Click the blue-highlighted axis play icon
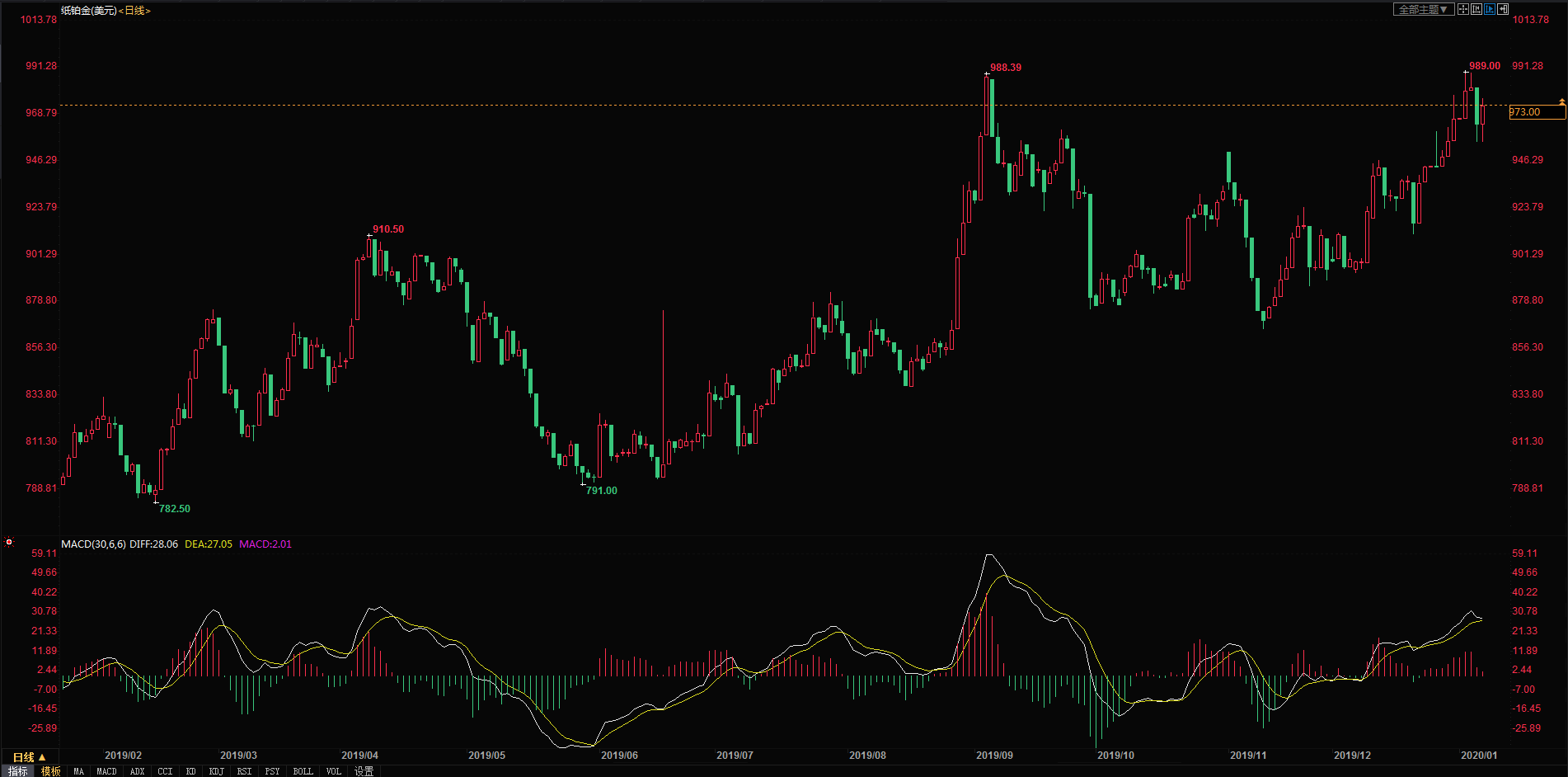This screenshot has height=777, width=1568. 1490,9
